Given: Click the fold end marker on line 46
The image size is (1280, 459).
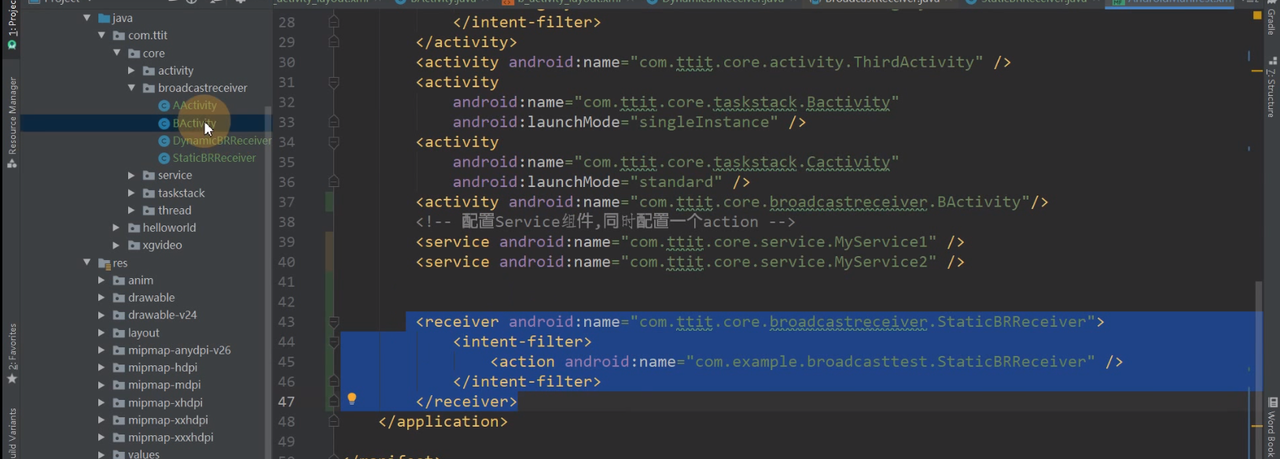Looking at the screenshot, I should pos(334,382).
